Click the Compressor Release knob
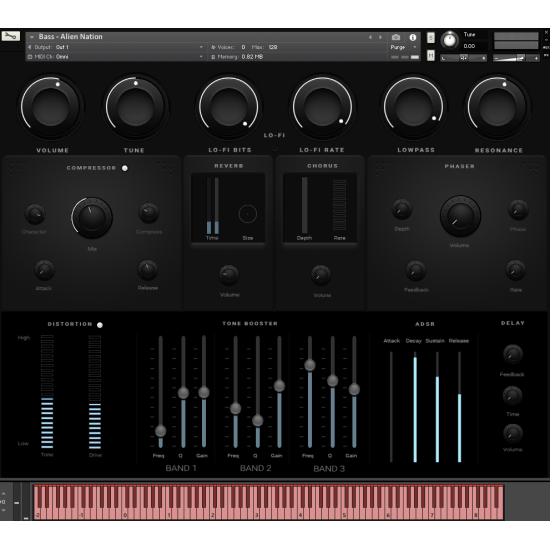Screen dimensions: 550x550 click(x=147, y=270)
